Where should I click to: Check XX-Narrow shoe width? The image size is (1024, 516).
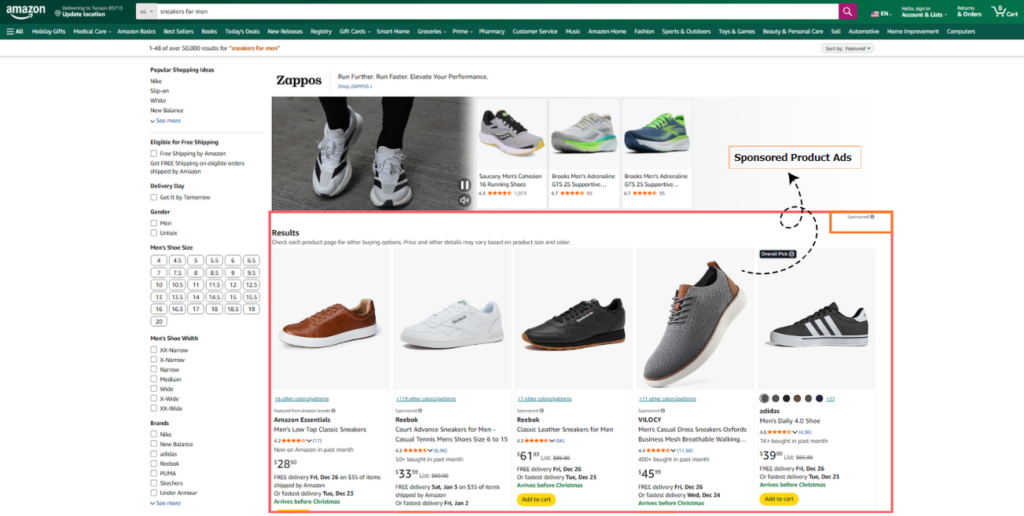154,350
